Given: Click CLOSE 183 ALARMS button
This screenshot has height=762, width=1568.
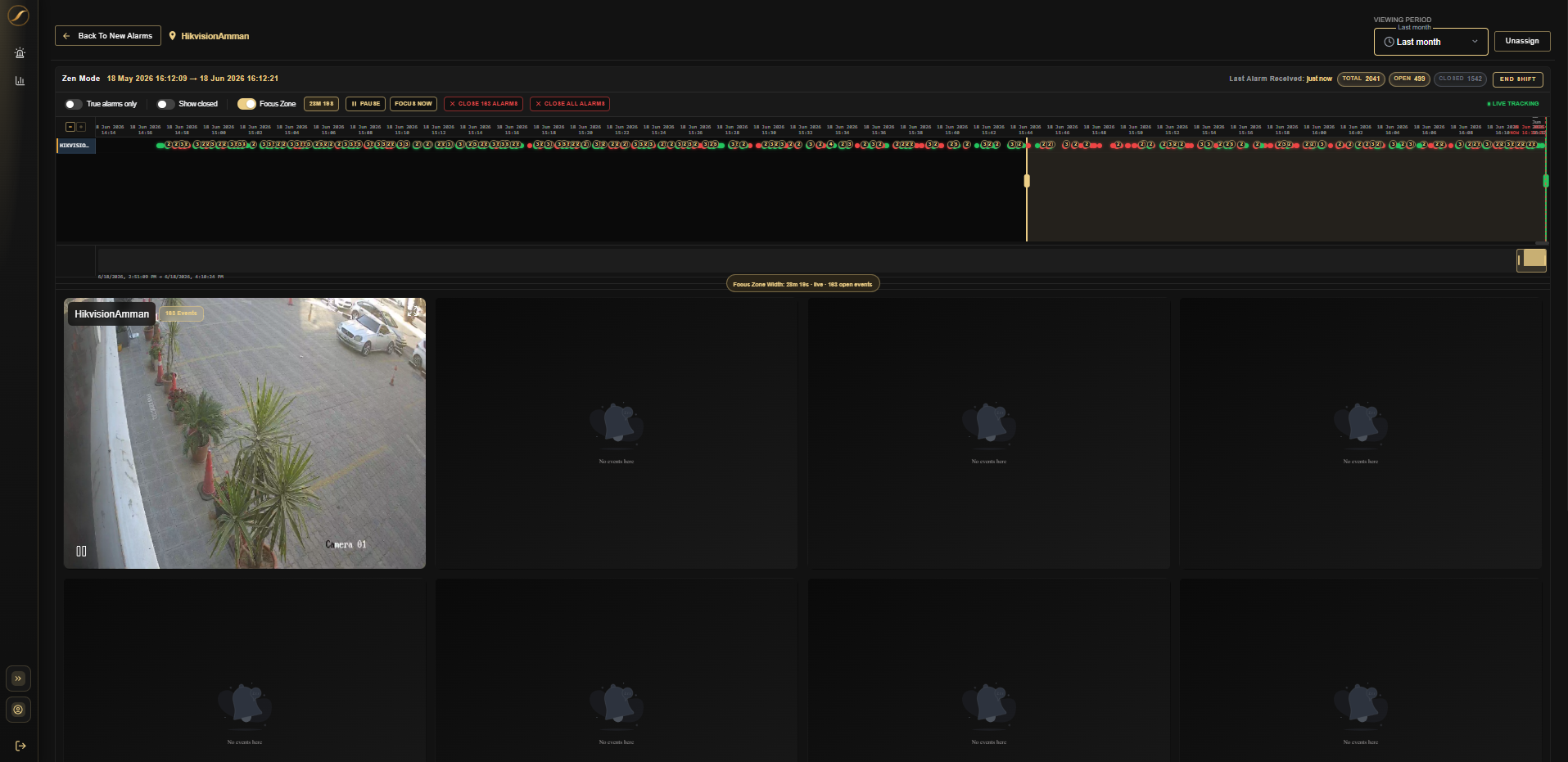Looking at the screenshot, I should click(x=483, y=104).
